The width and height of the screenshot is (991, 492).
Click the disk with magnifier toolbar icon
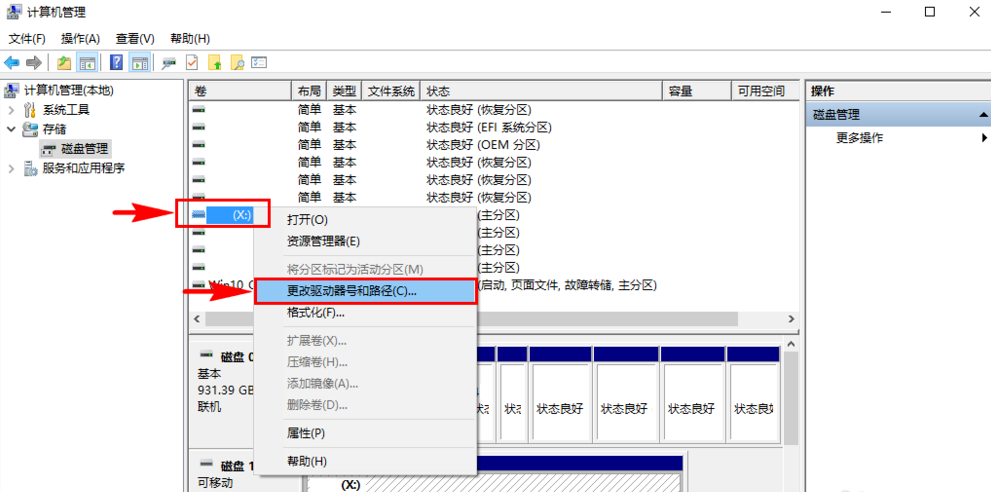point(169,63)
